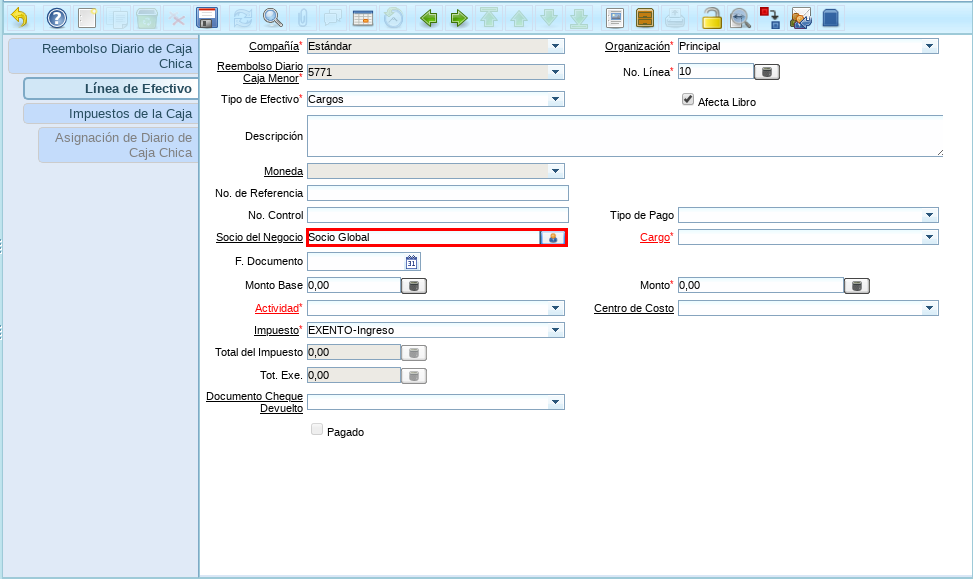Jump to first record arrow icon
The image size is (973, 579).
pos(489,18)
